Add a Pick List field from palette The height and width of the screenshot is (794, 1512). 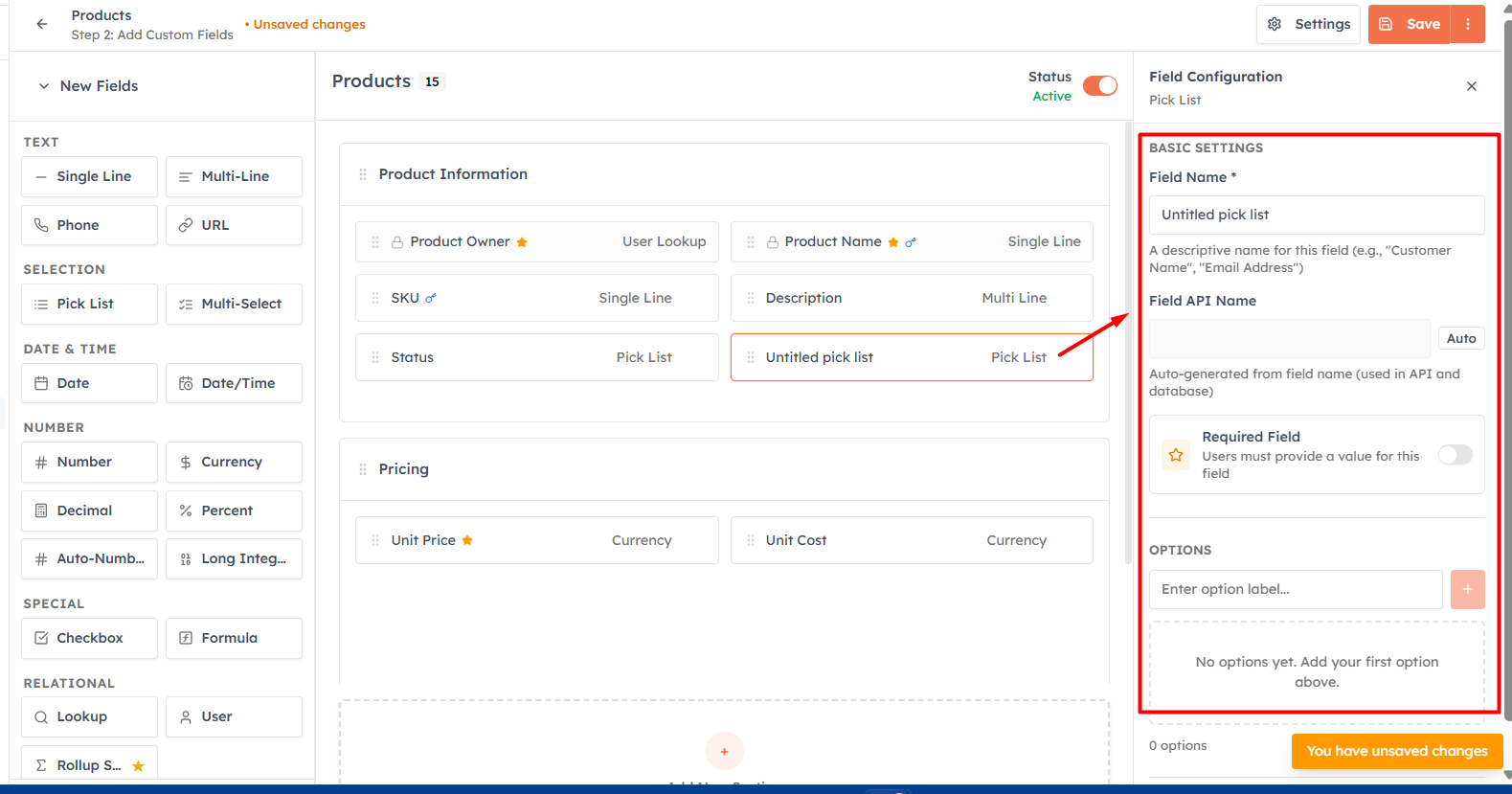(x=89, y=304)
